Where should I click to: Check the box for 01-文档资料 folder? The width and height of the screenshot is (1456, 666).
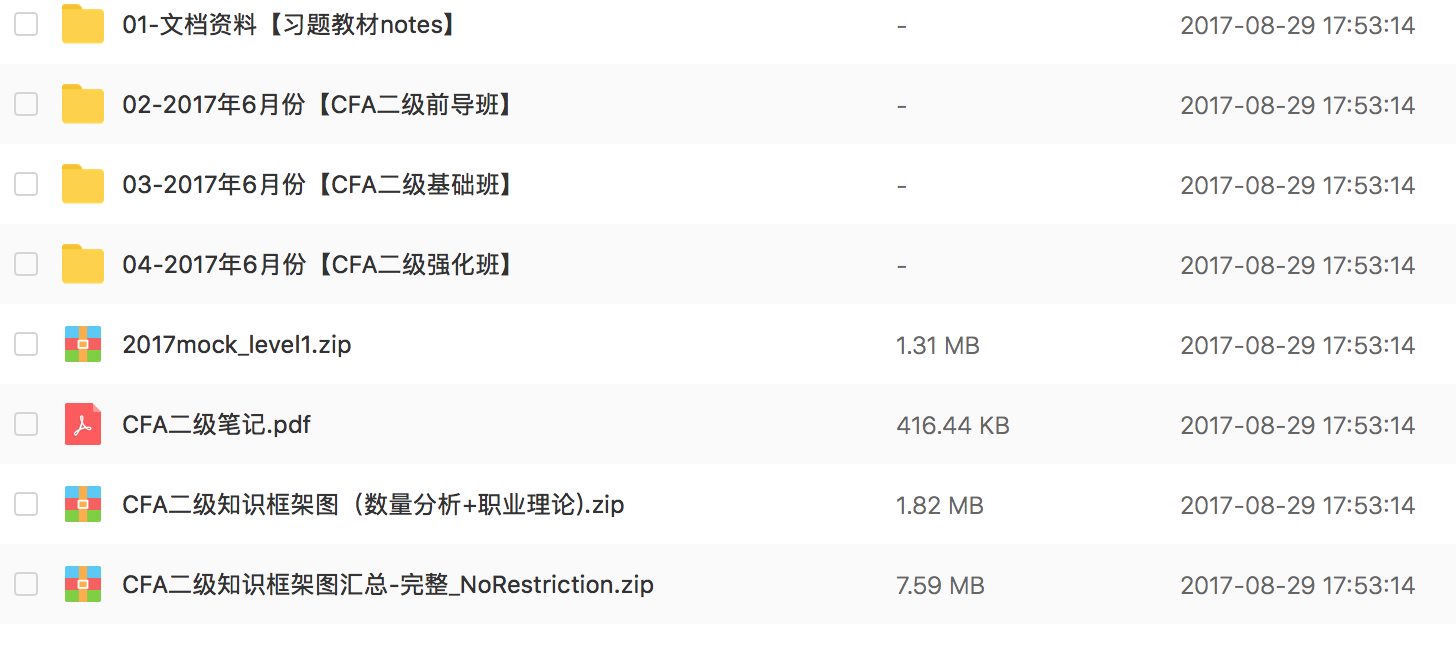click(26, 25)
